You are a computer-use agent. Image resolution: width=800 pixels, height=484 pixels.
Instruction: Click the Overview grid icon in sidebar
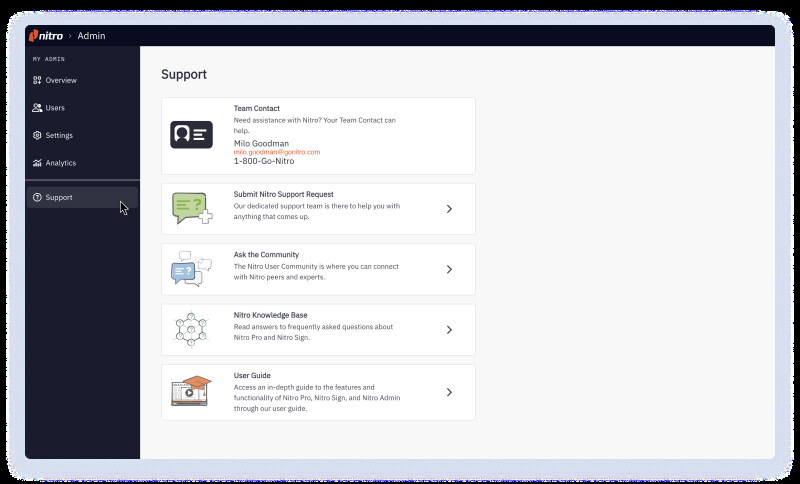(37, 80)
